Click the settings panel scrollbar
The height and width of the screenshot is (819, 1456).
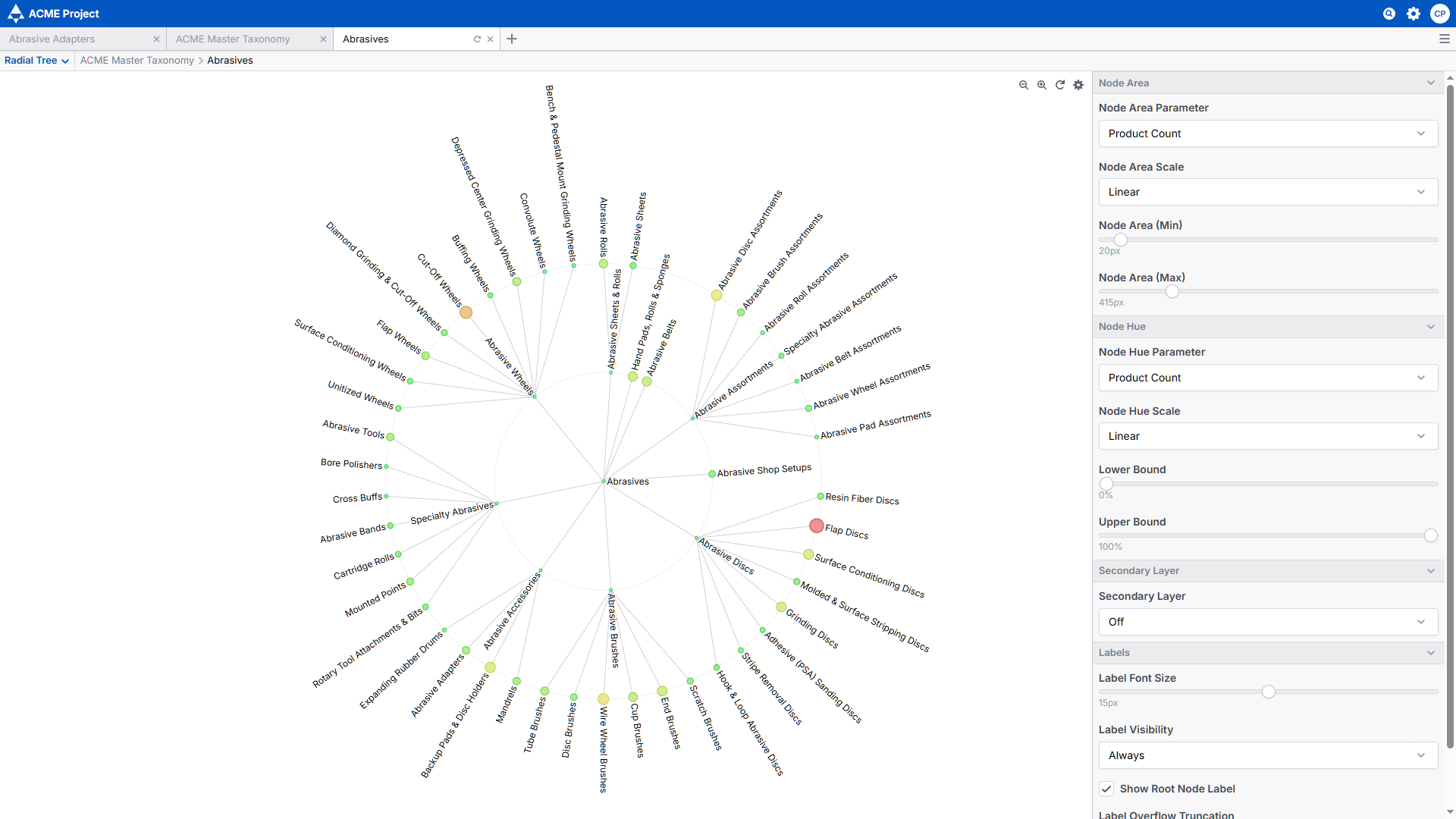click(x=1450, y=417)
